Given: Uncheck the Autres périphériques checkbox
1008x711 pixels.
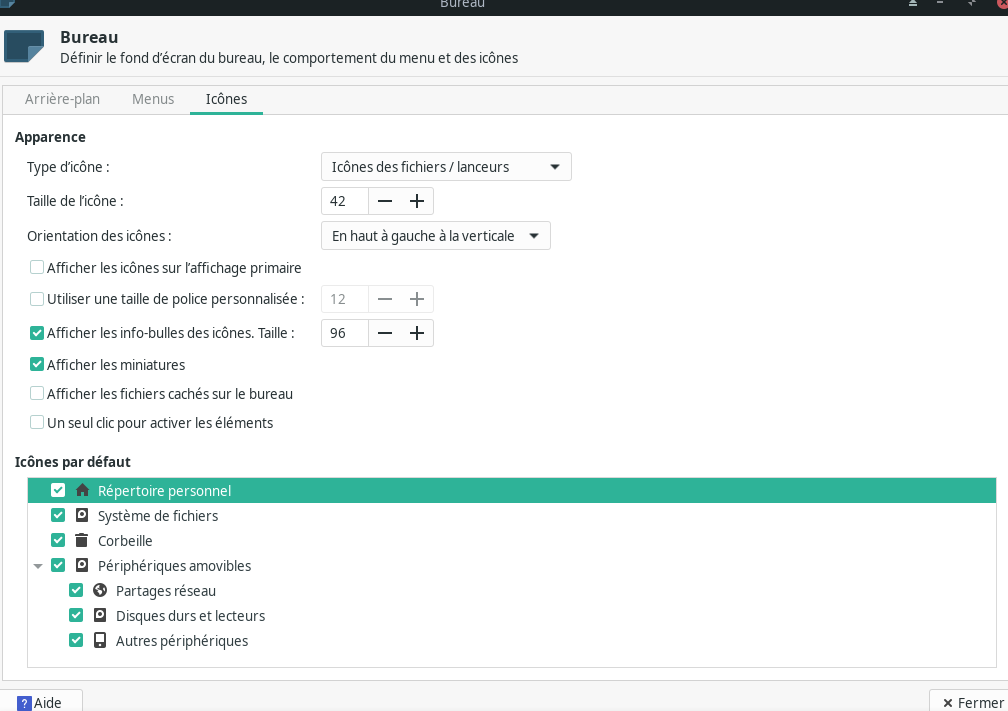Looking at the screenshot, I should (x=76, y=640).
